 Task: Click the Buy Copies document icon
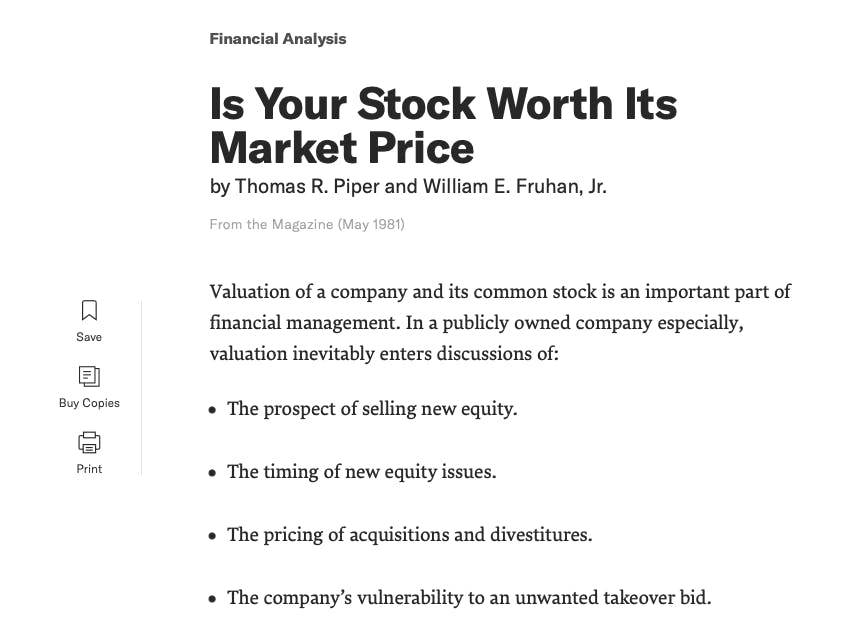(x=89, y=376)
